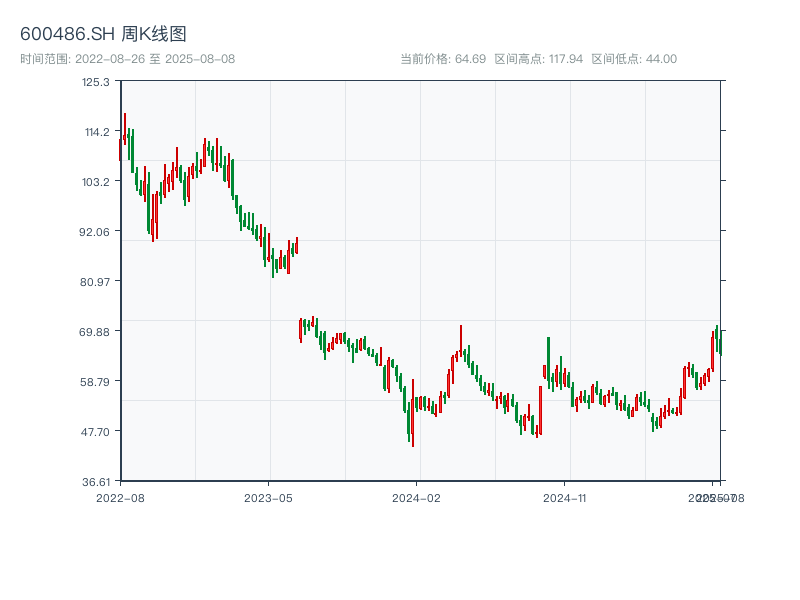Click the 69.88 y-axis price label

96,332
